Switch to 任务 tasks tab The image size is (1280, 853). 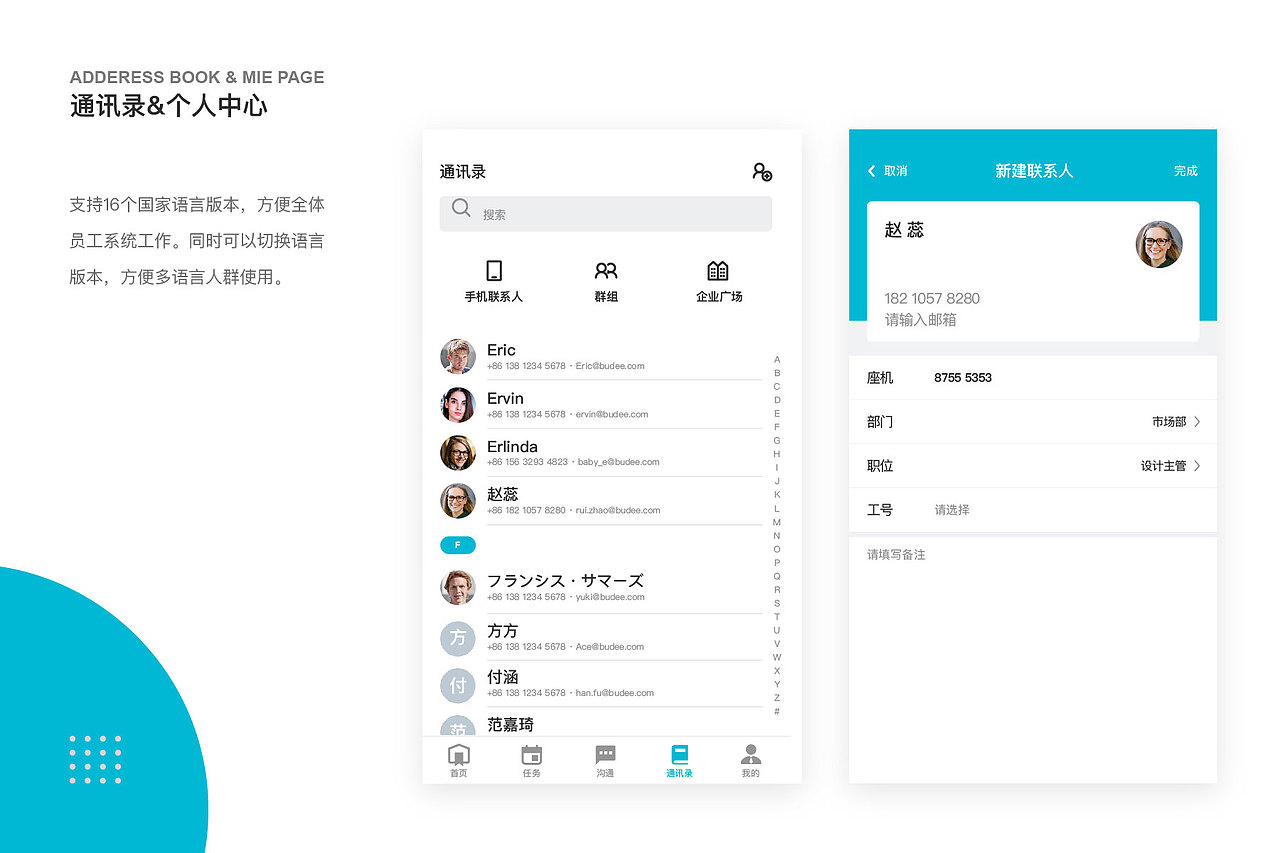click(532, 761)
